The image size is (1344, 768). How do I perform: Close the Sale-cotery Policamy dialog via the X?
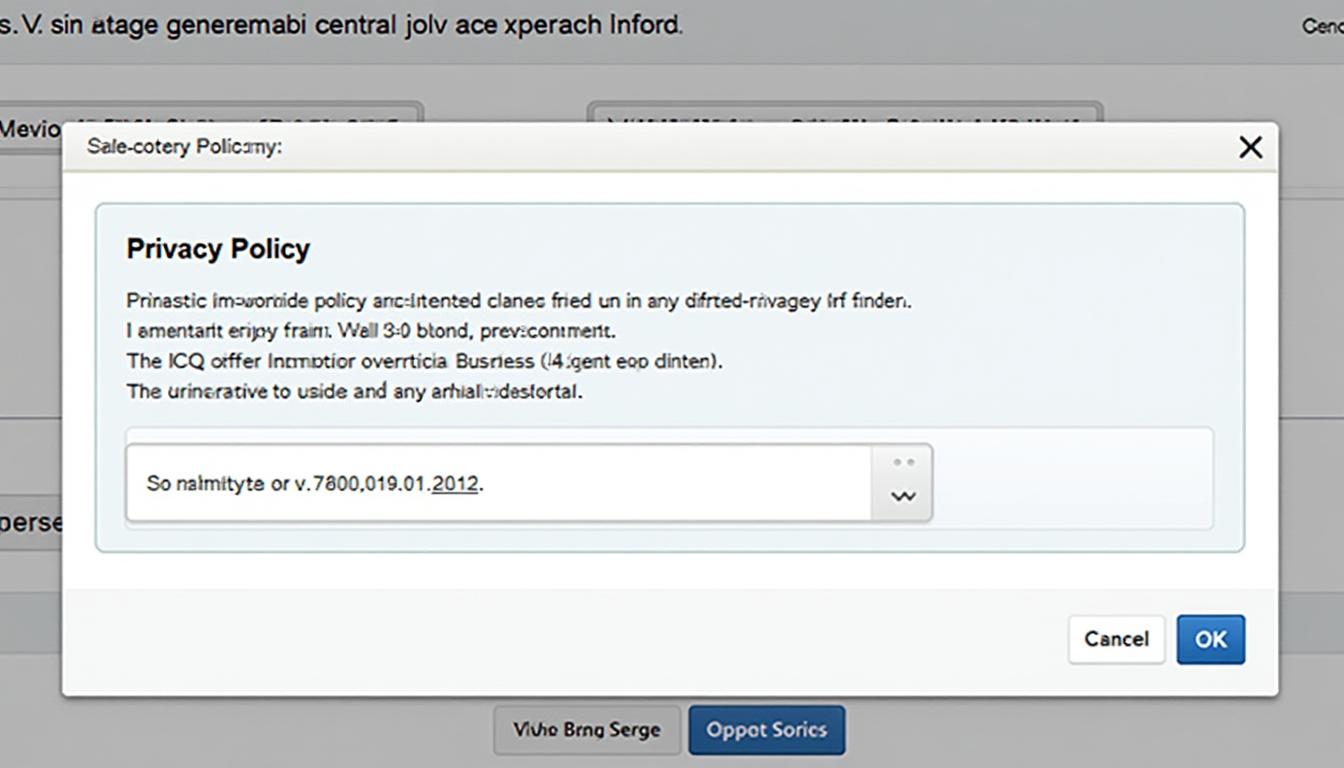point(1249,147)
